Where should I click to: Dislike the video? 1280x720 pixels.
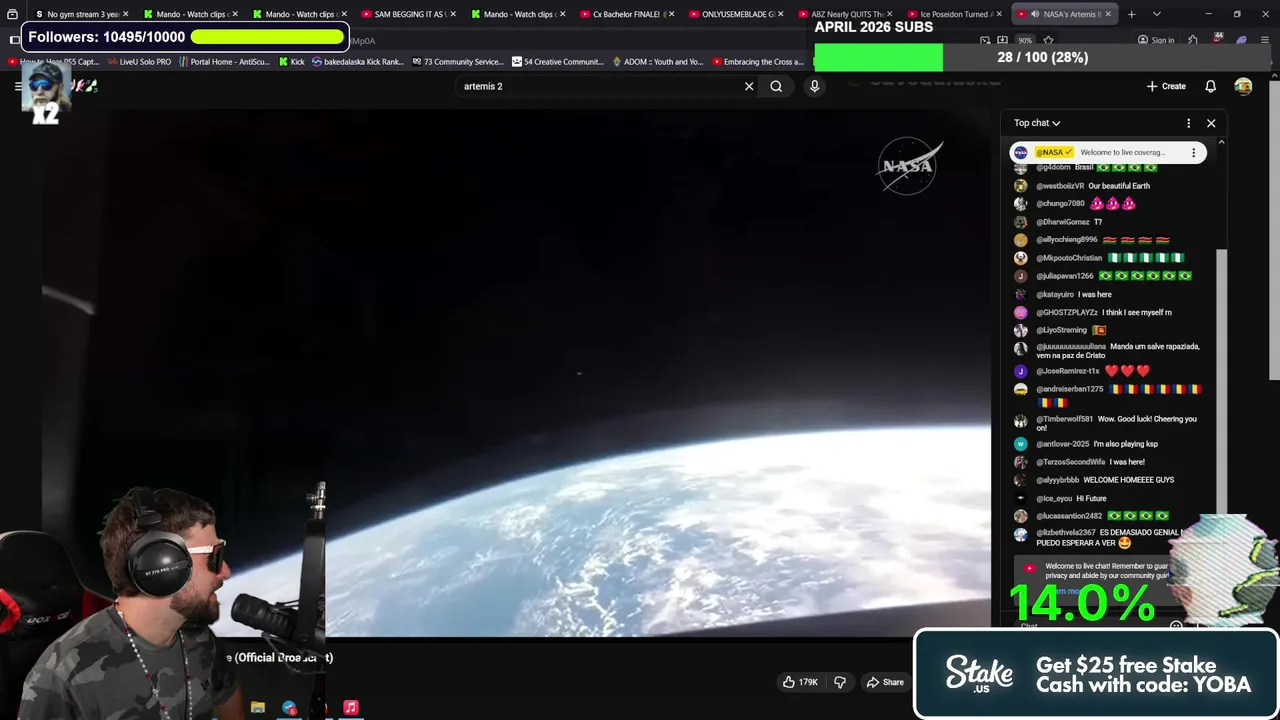pyautogui.click(x=840, y=682)
